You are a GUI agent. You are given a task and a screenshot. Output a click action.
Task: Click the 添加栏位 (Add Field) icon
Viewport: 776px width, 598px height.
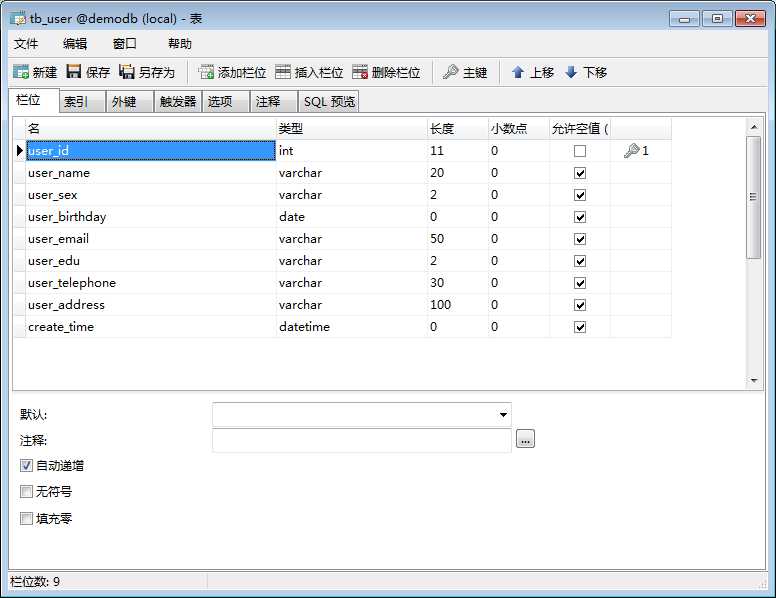coord(206,72)
